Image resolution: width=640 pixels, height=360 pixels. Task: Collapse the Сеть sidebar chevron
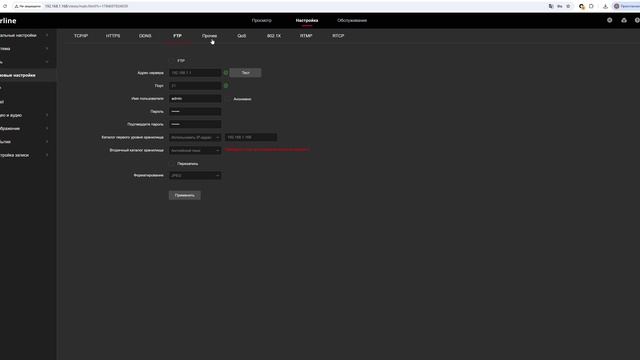tap(47, 62)
